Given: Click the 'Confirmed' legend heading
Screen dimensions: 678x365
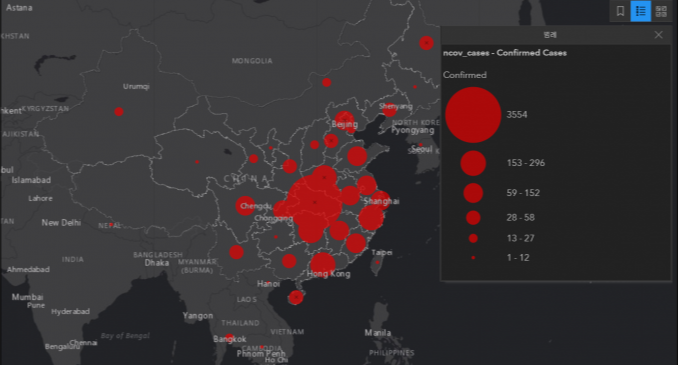Looking at the screenshot, I should (x=464, y=75).
